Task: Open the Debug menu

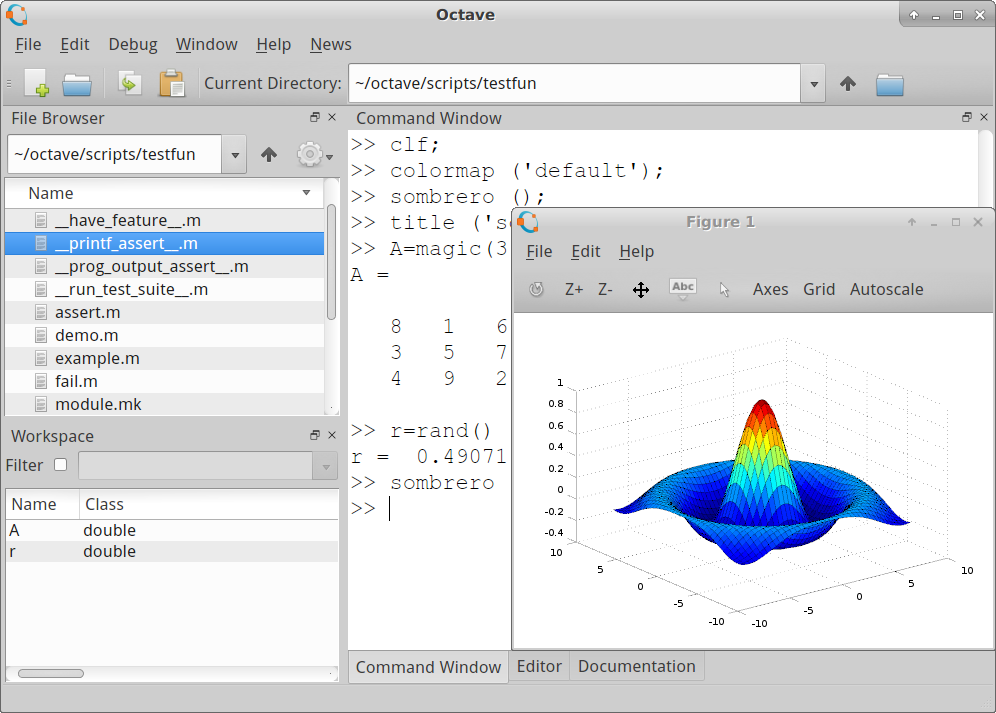Action: coord(132,44)
